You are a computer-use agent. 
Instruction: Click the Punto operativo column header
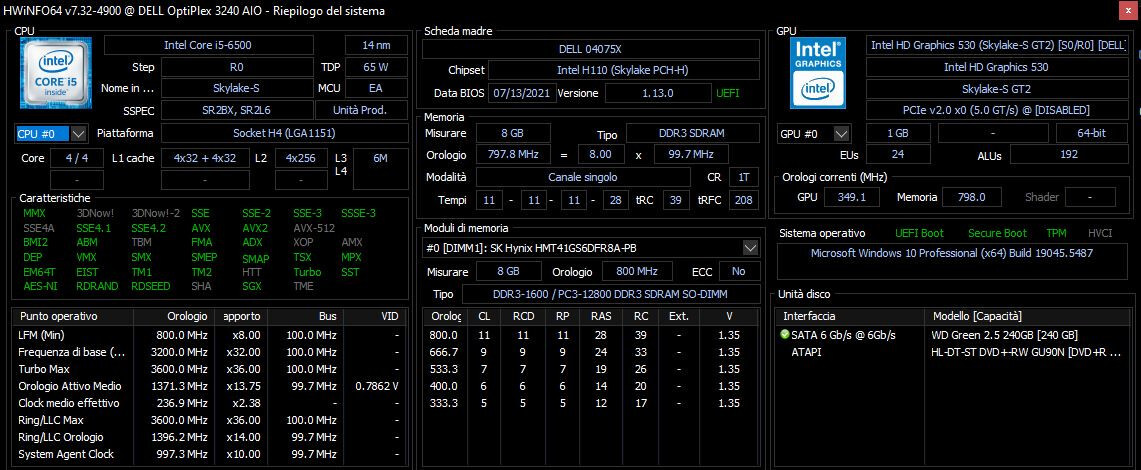pos(73,316)
